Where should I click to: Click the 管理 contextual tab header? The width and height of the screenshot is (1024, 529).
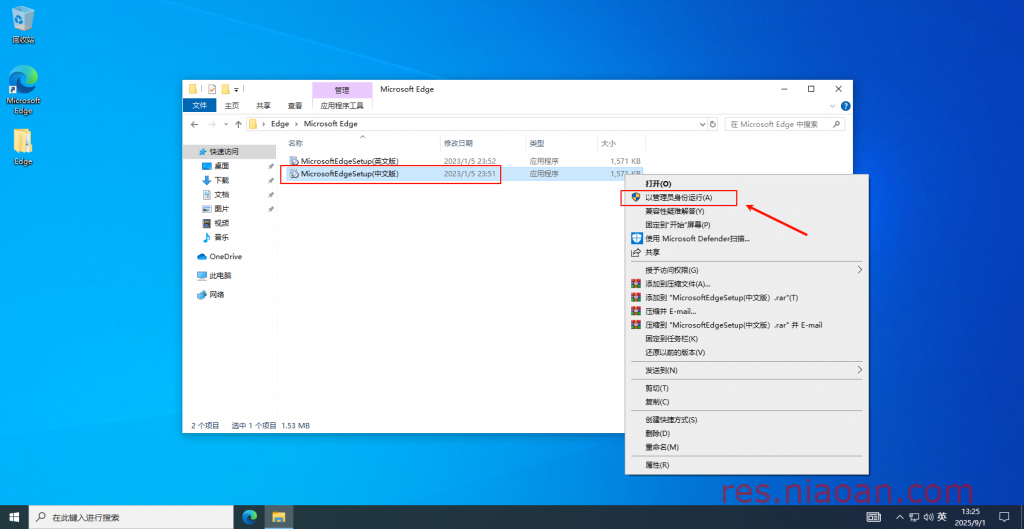point(342,90)
